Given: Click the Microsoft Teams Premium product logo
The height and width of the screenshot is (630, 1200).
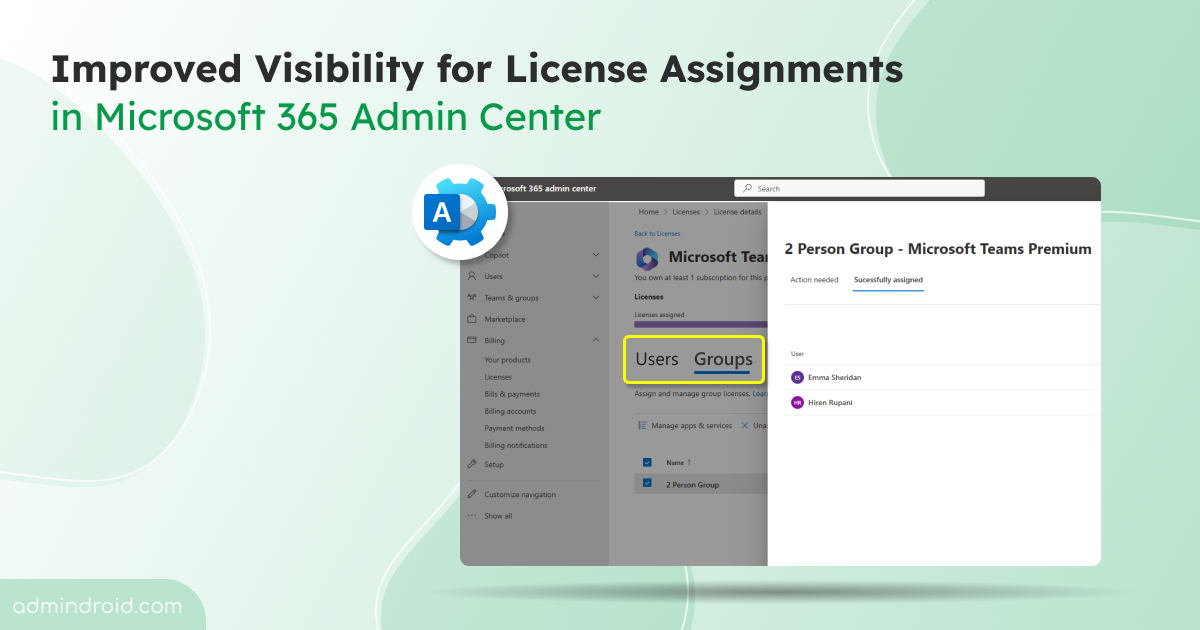Looking at the screenshot, I should coord(647,258).
